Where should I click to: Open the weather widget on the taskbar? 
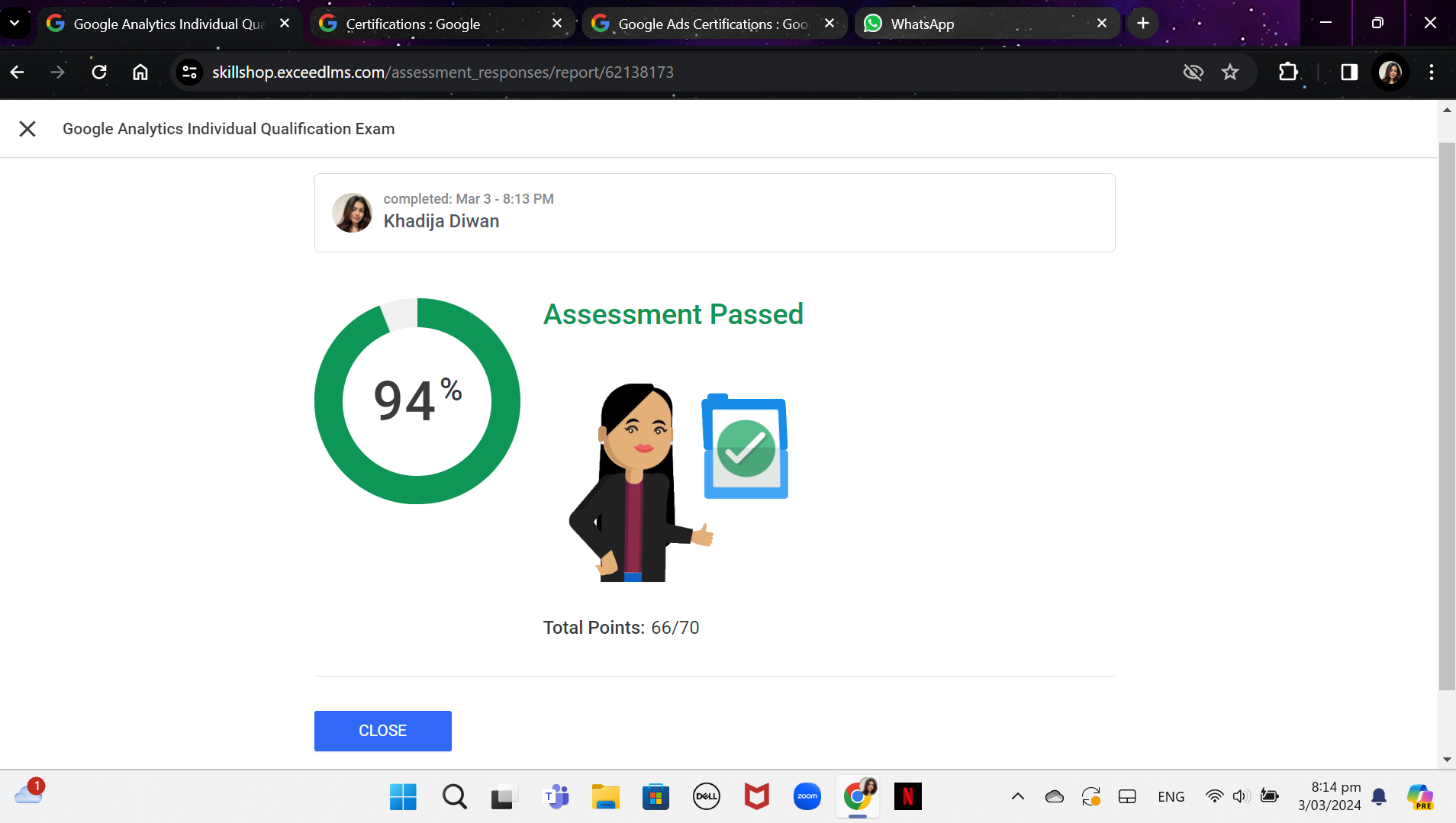[x=29, y=792]
